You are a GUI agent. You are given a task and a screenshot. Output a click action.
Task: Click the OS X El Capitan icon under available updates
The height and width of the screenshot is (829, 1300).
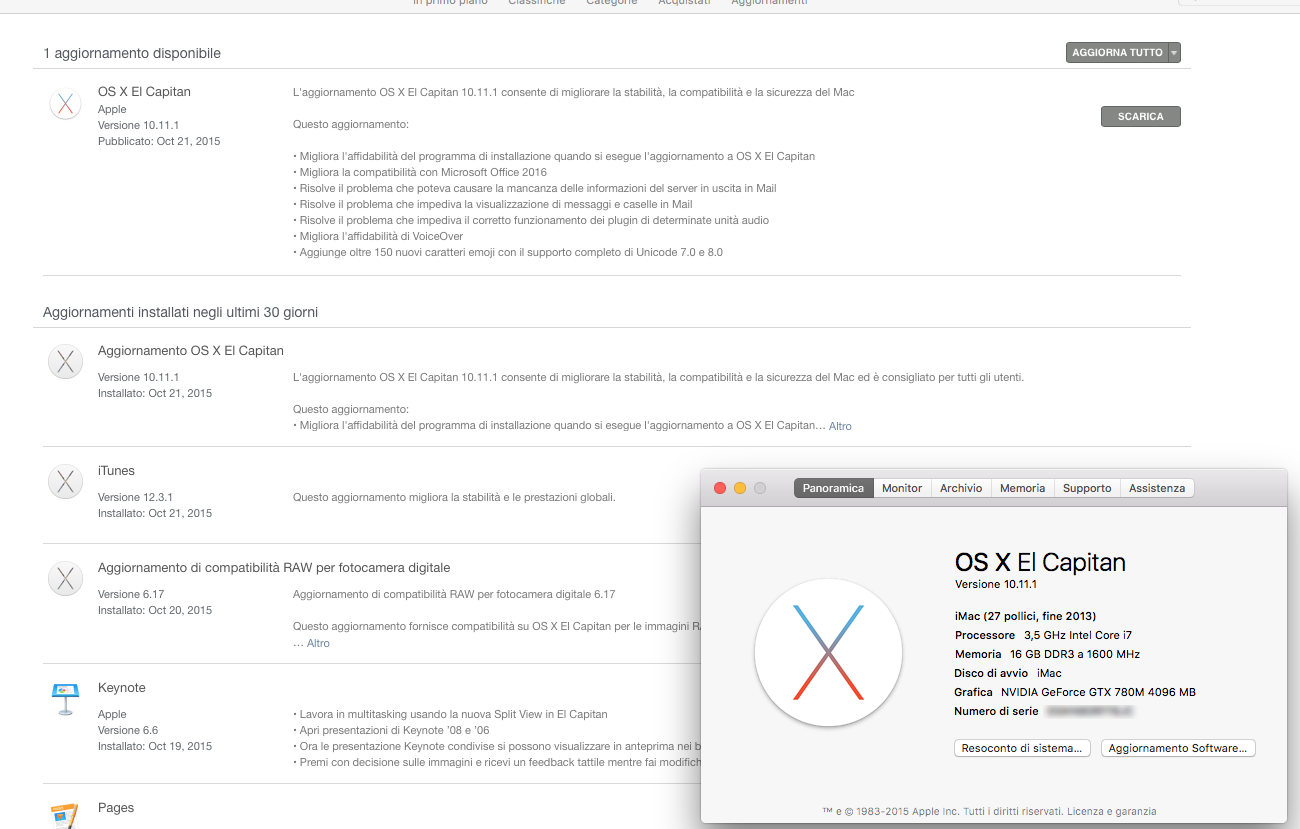(65, 104)
